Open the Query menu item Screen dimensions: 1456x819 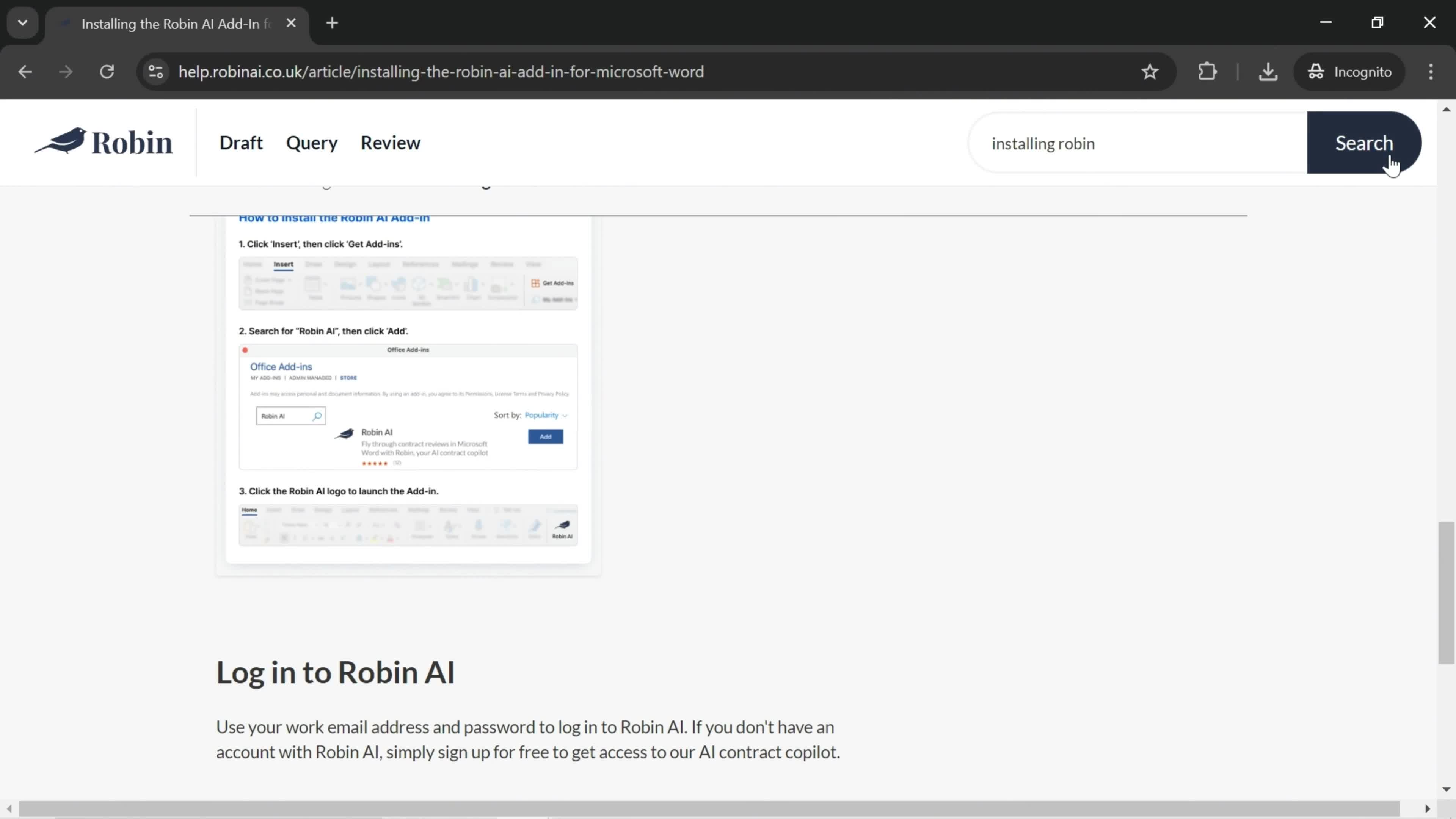312,143
